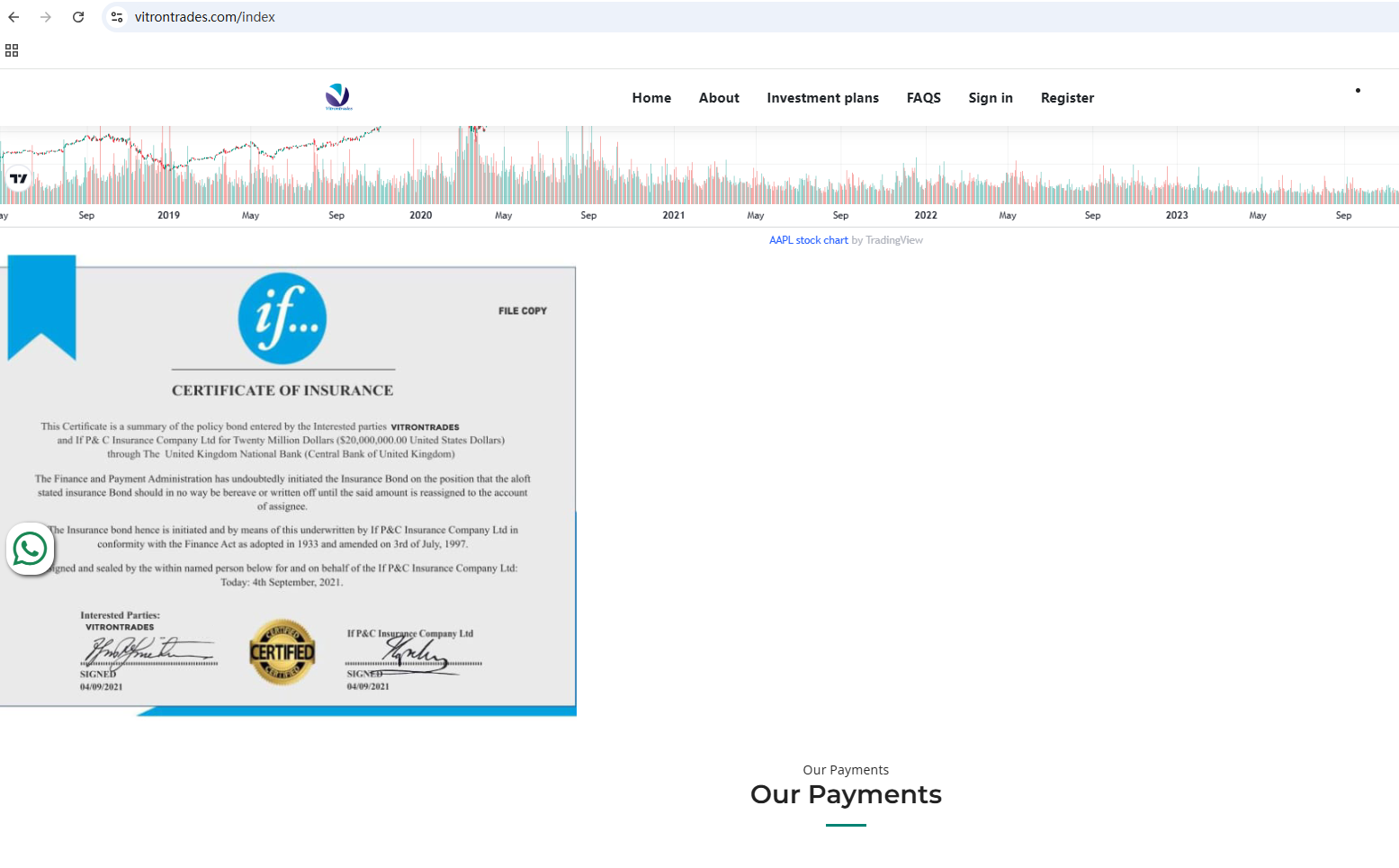The width and height of the screenshot is (1399, 868).
Task: Click the FILE COPY label on certificate
Action: click(x=523, y=311)
